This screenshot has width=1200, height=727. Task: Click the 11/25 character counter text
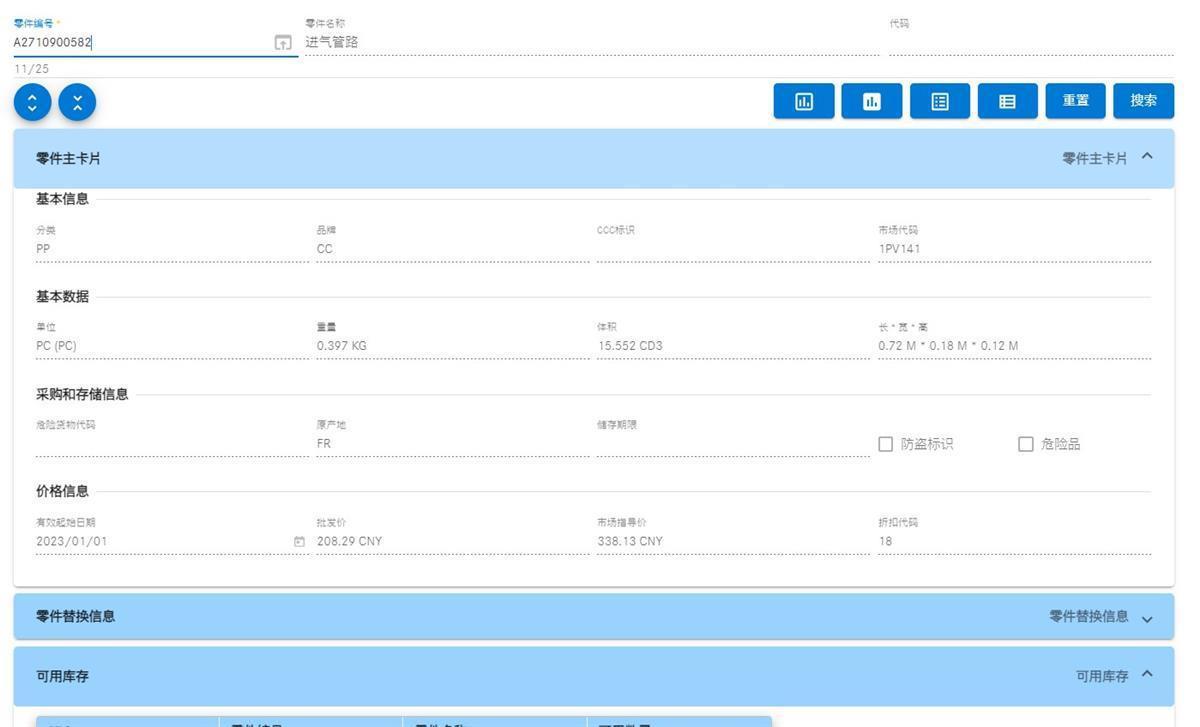click(x=31, y=69)
